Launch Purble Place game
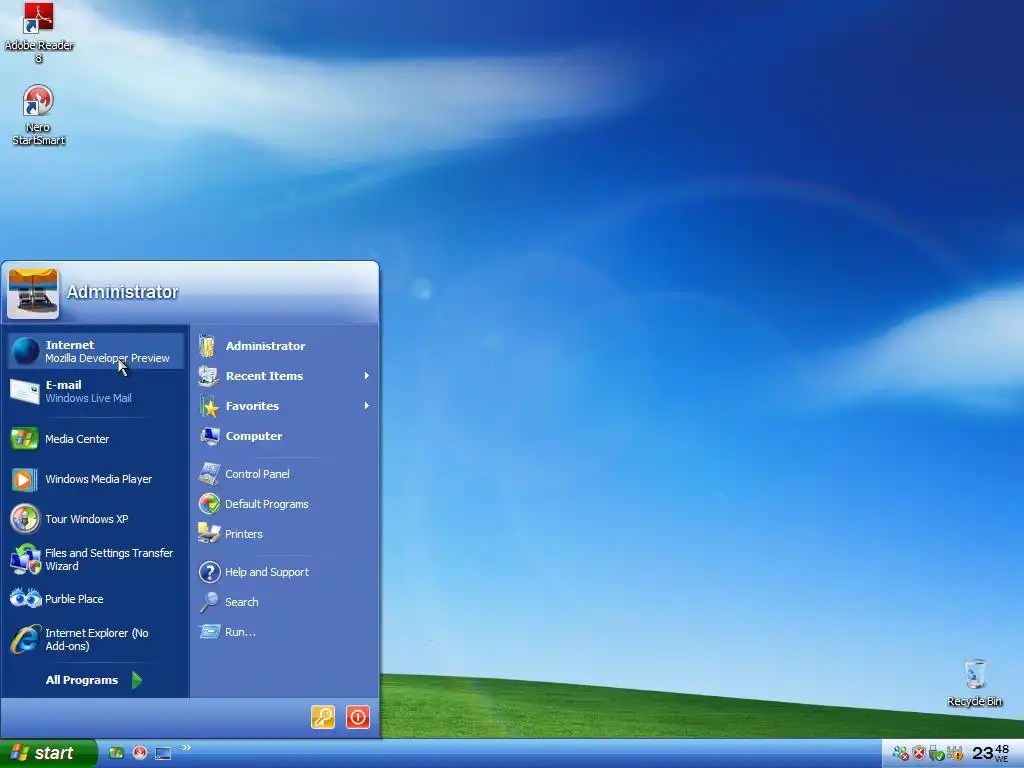Image resolution: width=1024 pixels, height=768 pixels. [x=96, y=599]
